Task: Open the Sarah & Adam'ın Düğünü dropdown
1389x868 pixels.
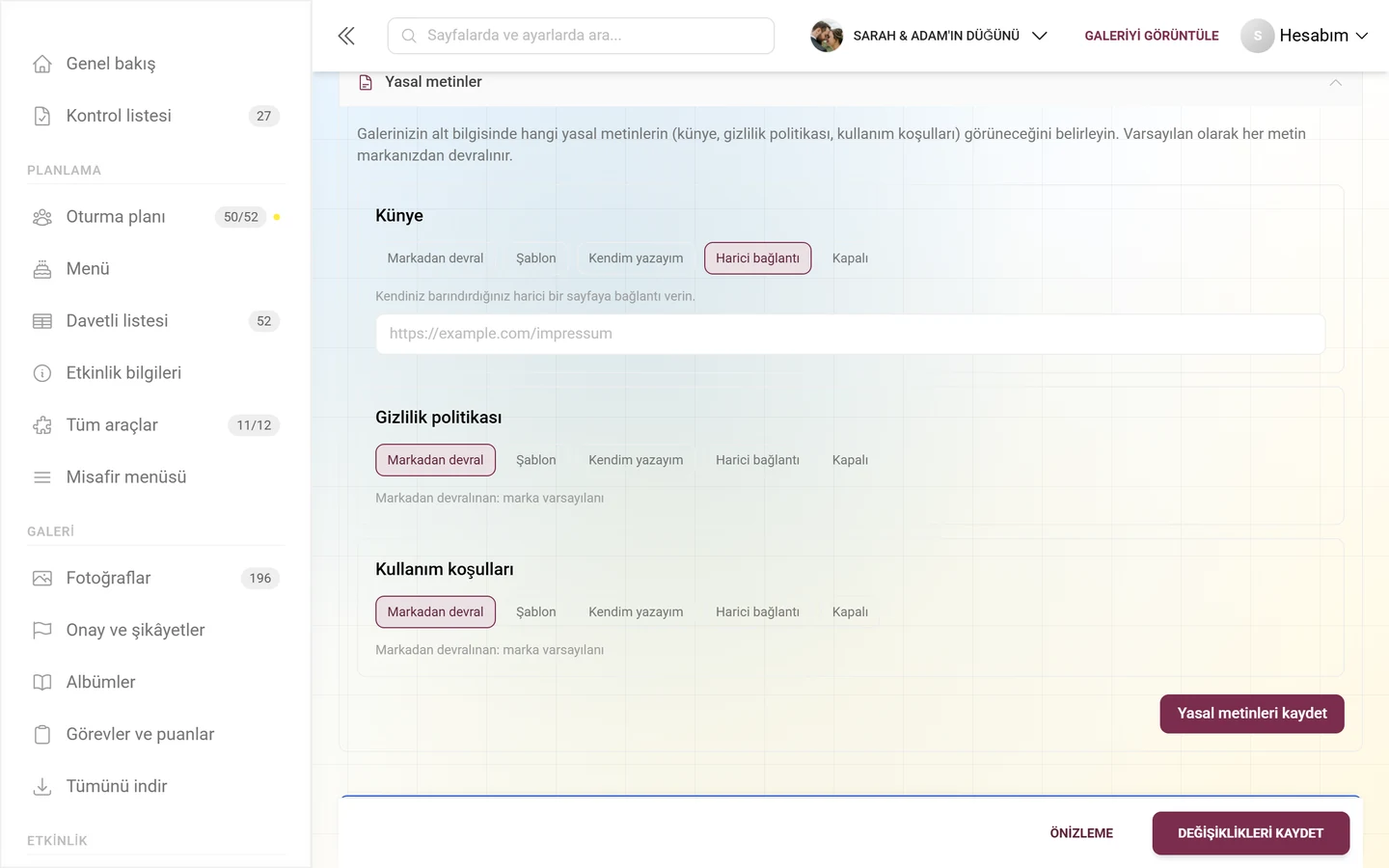Action: pyautogui.click(x=929, y=36)
